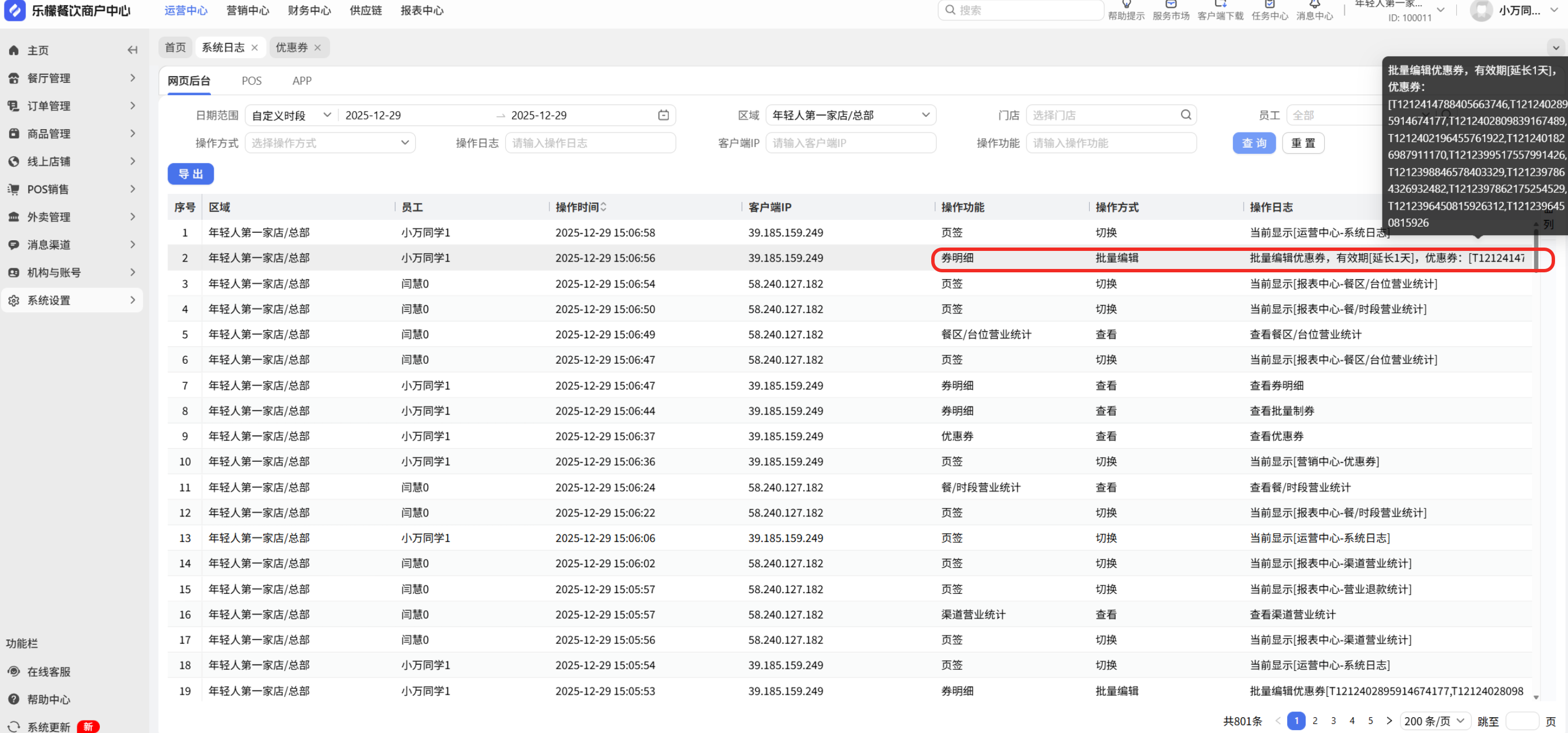Open 在线客服 online support
This screenshot has height=733, width=1568.
49,671
